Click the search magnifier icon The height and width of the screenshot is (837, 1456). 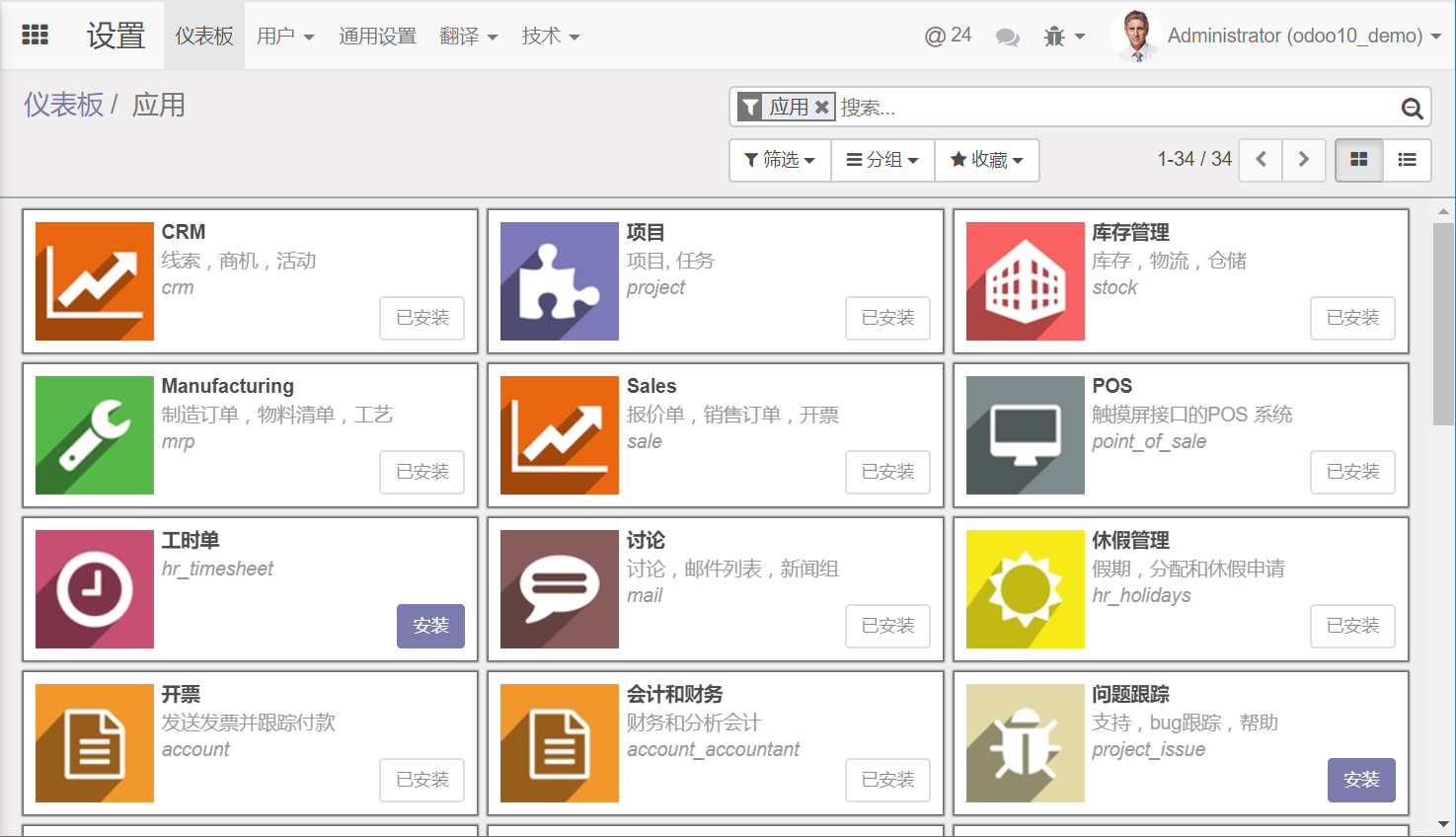(x=1411, y=108)
